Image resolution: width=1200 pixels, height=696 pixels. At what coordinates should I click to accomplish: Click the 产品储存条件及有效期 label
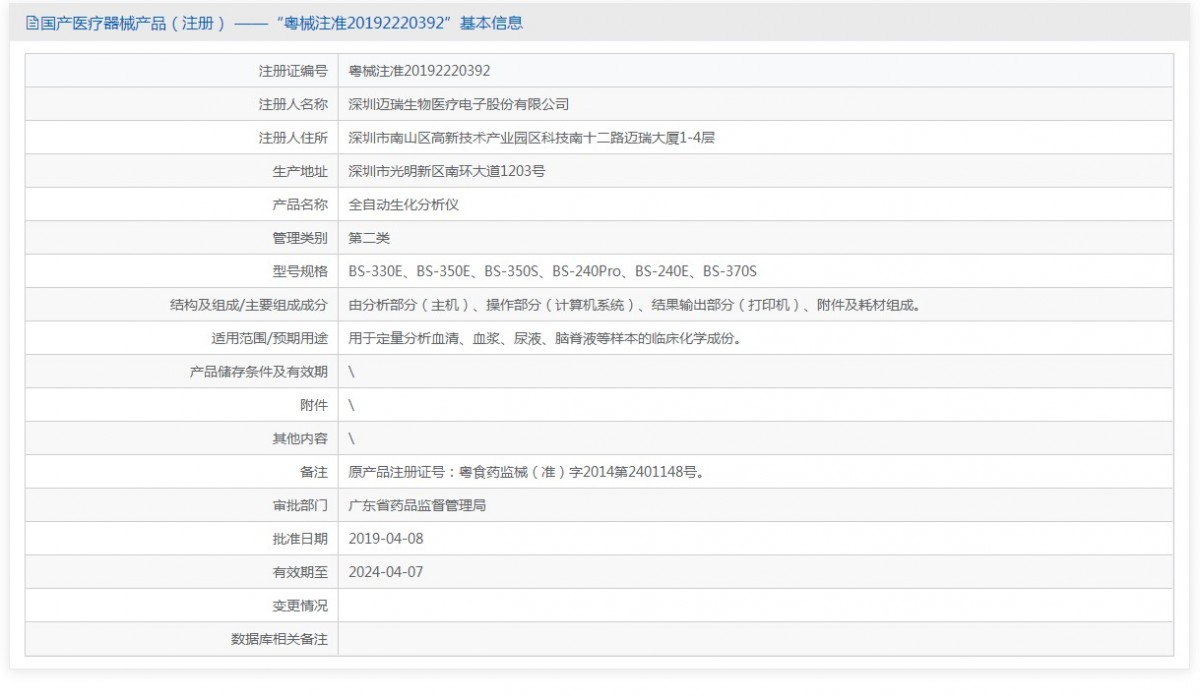point(259,372)
